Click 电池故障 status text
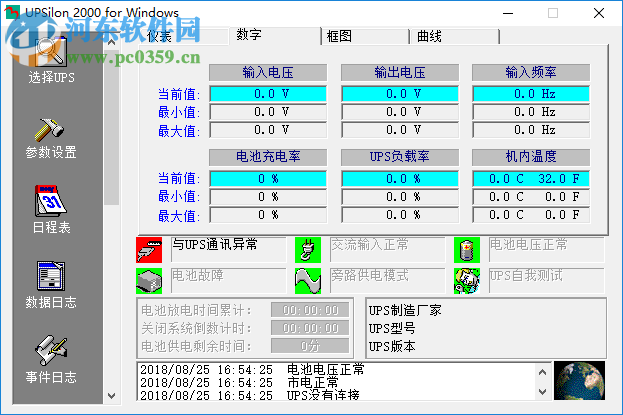 (x=198, y=275)
